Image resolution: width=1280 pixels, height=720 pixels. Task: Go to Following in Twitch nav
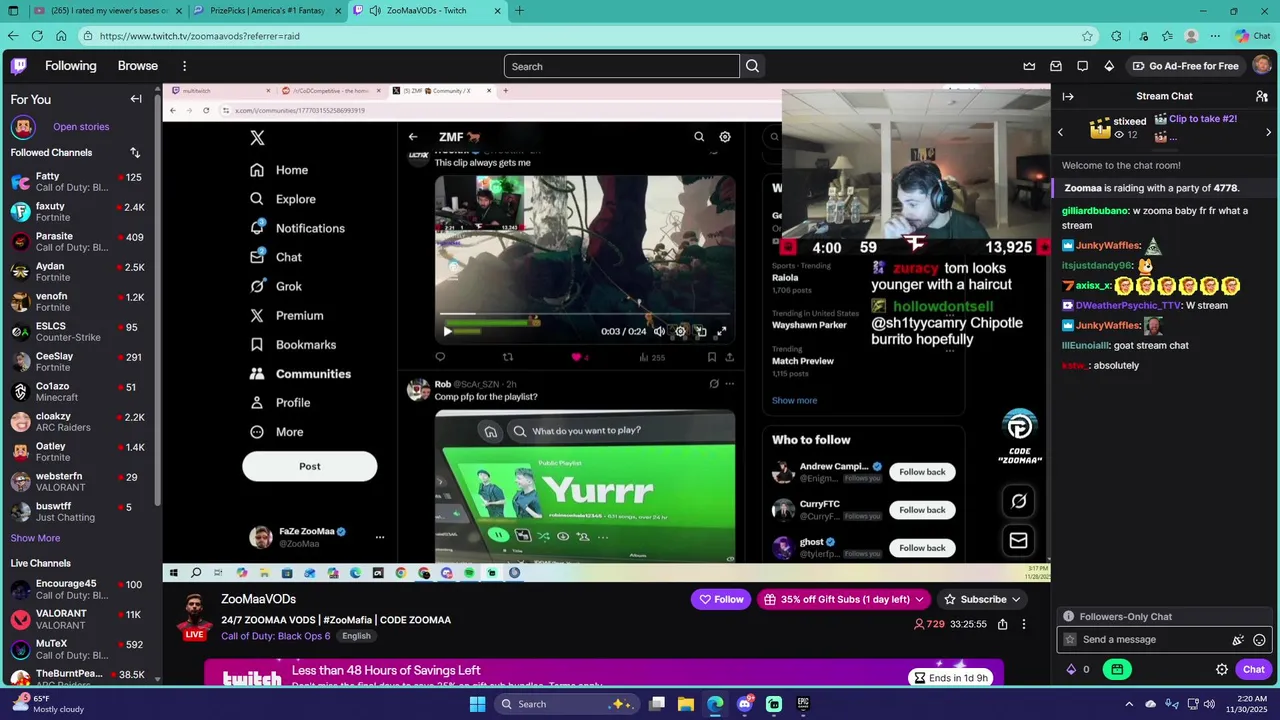pos(71,66)
